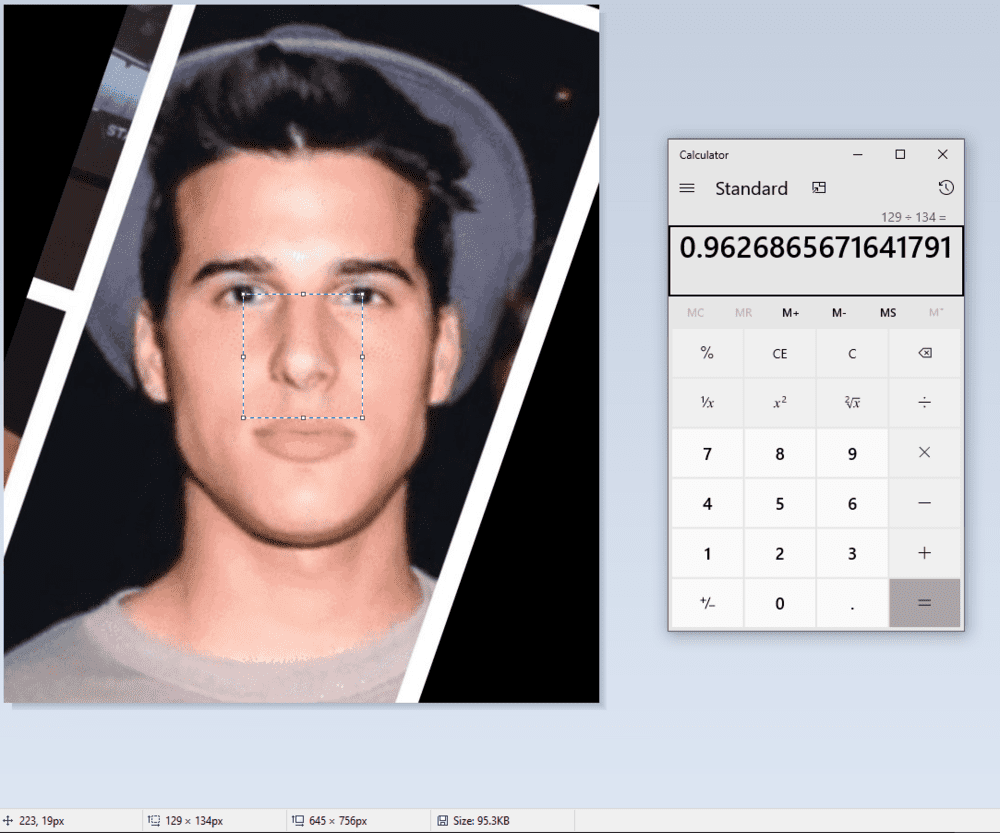The height and width of the screenshot is (833, 1000).
Task: Click the C clear key in Calculator
Action: (x=852, y=353)
